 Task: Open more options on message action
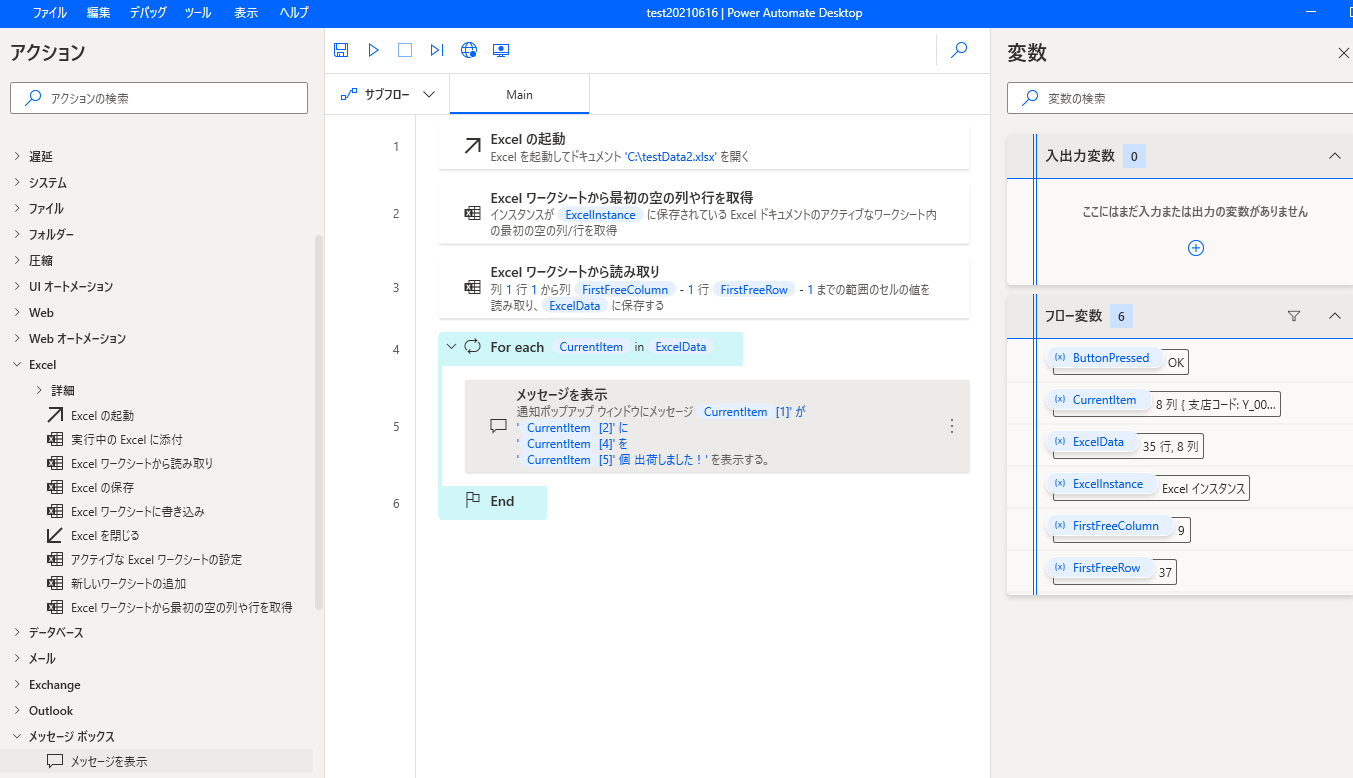pyautogui.click(x=951, y=426)
